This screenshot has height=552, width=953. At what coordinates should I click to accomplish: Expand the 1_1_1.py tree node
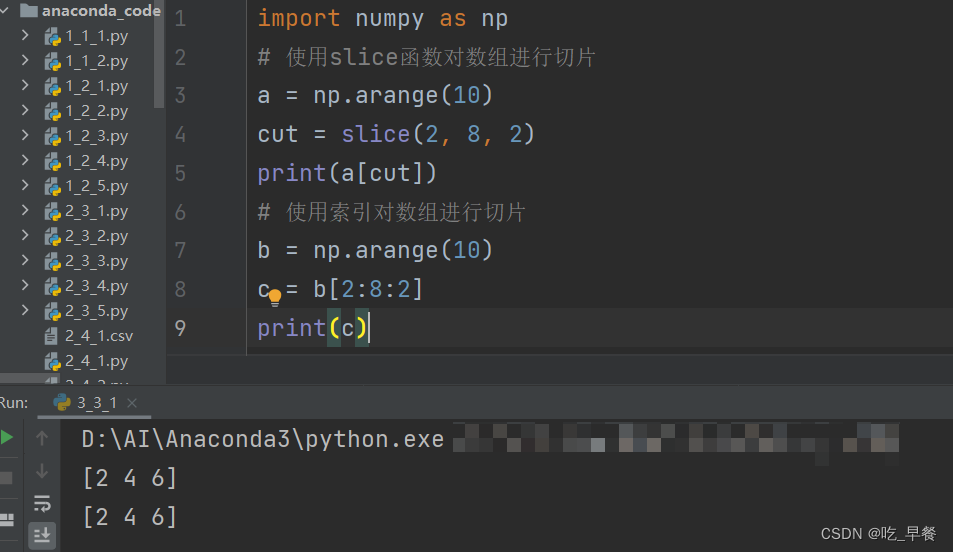pyautogui.click(x=25, y=36)
